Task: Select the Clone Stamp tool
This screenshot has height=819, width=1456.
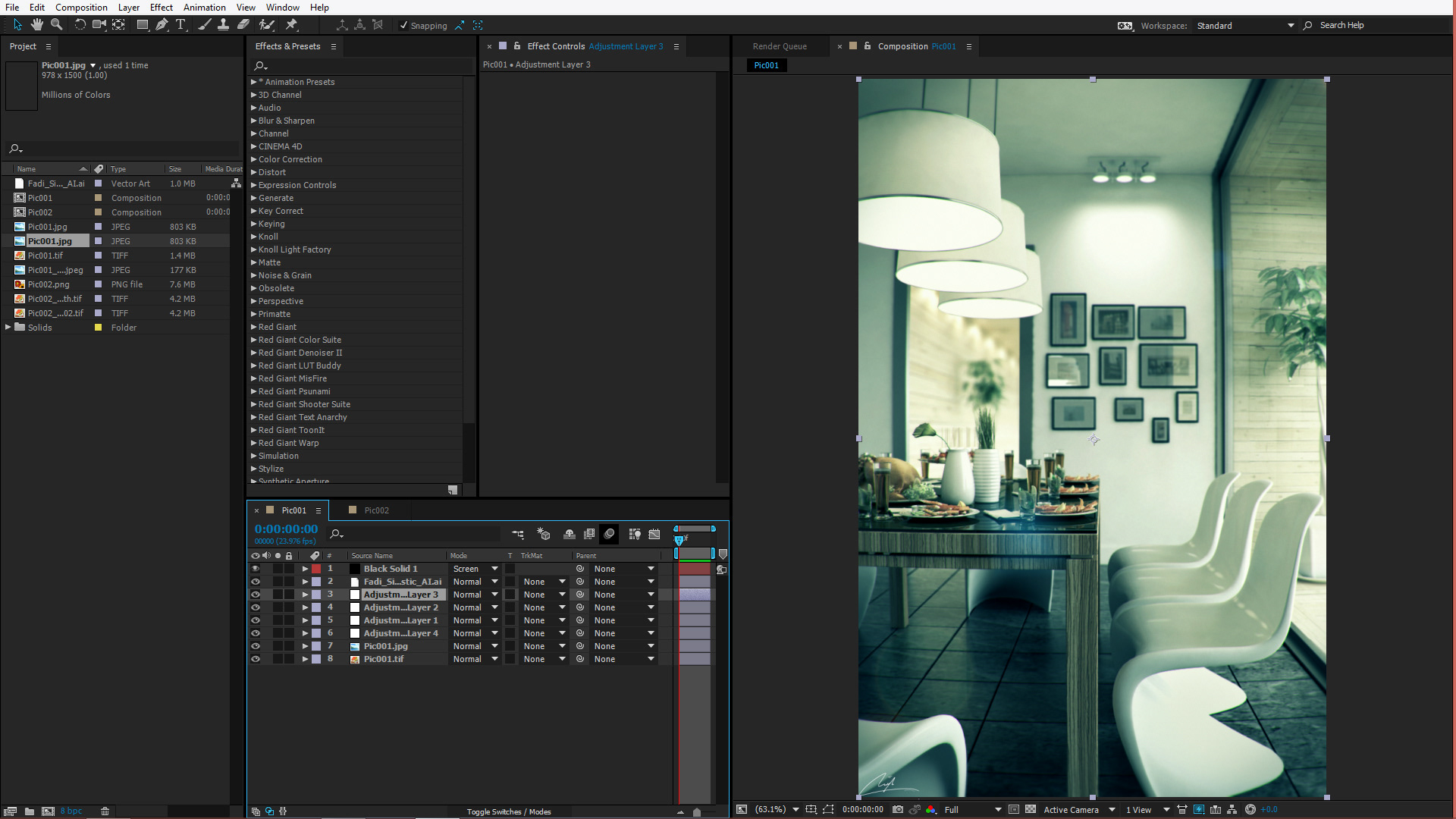Action: pos(223,25)
